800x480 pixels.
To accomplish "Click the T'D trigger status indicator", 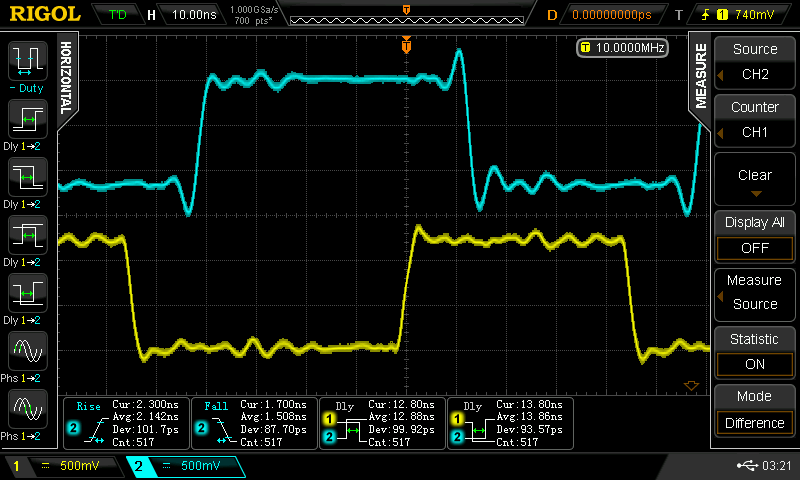I will click(117, 15).
